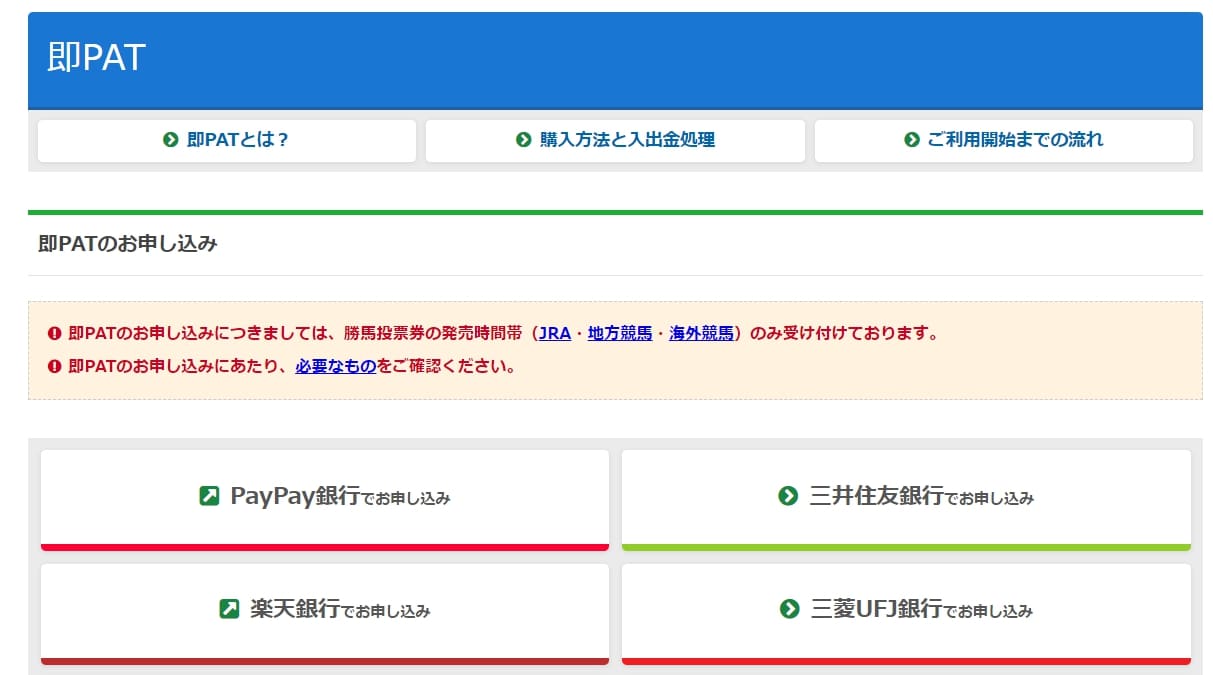Image resolution: width=1213 pixels, height=675 pixels.
Task: Click the JRA link in notice
Action: (555, 334)
